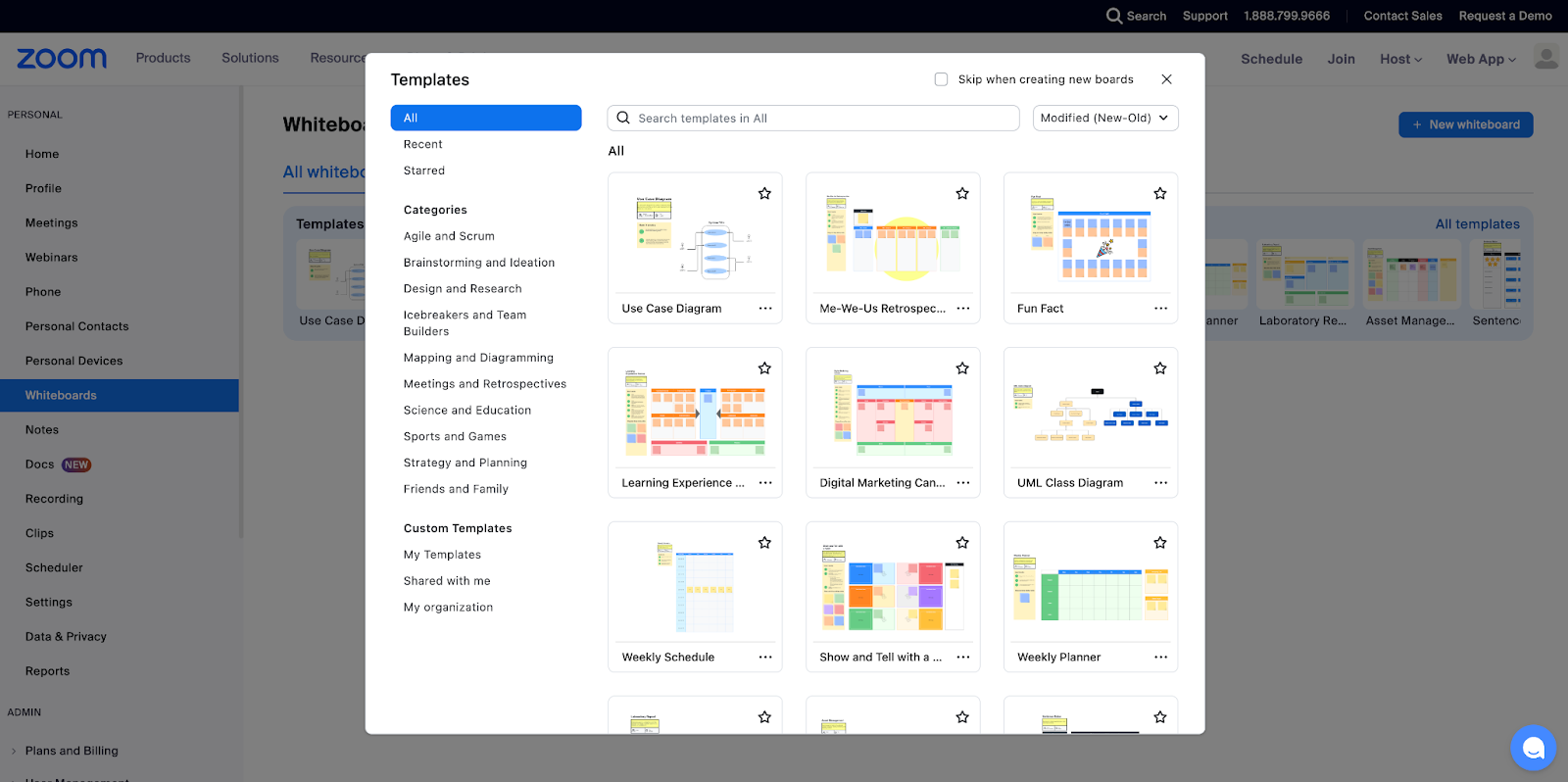Image resolution: width=1568 pixels, height=782 pixels.
Task: Select Icebreakers and Team Builders category
Action: coord(465,323)
